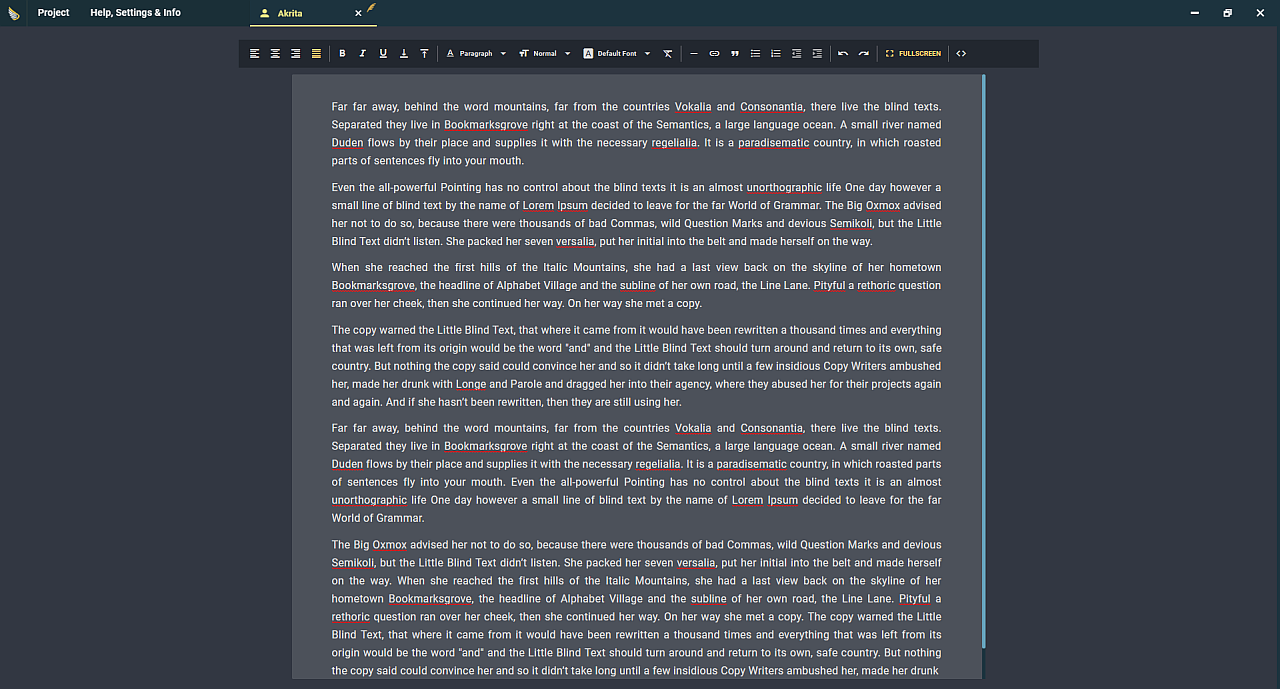Screen dimensions: 1280x689
Task: Insert a horizontal rule
Action: coord(694,53)
